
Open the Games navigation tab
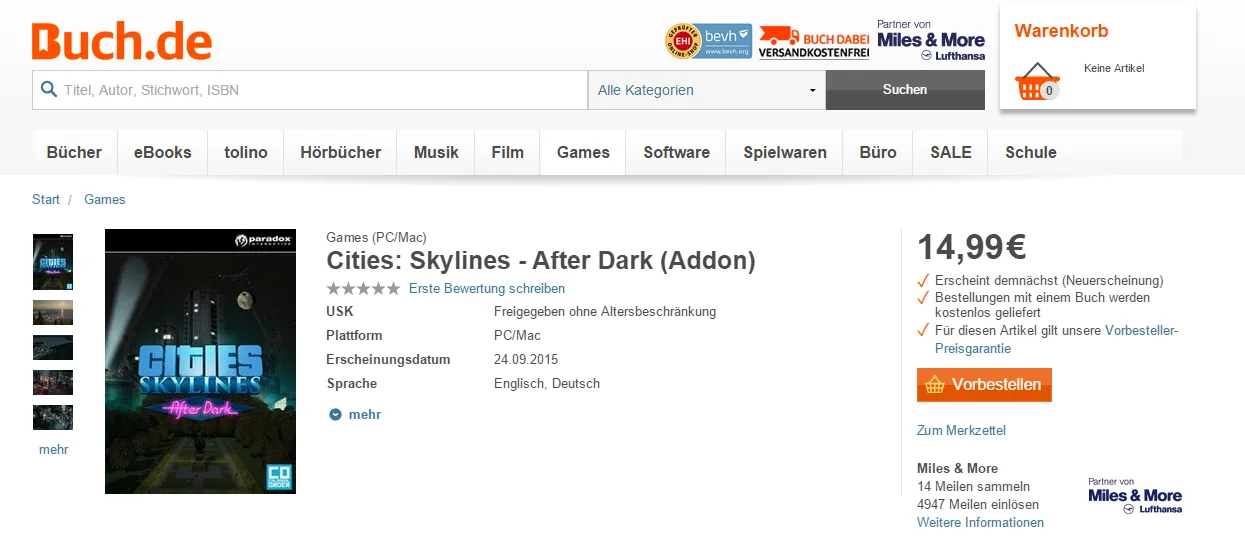(583, 153)
